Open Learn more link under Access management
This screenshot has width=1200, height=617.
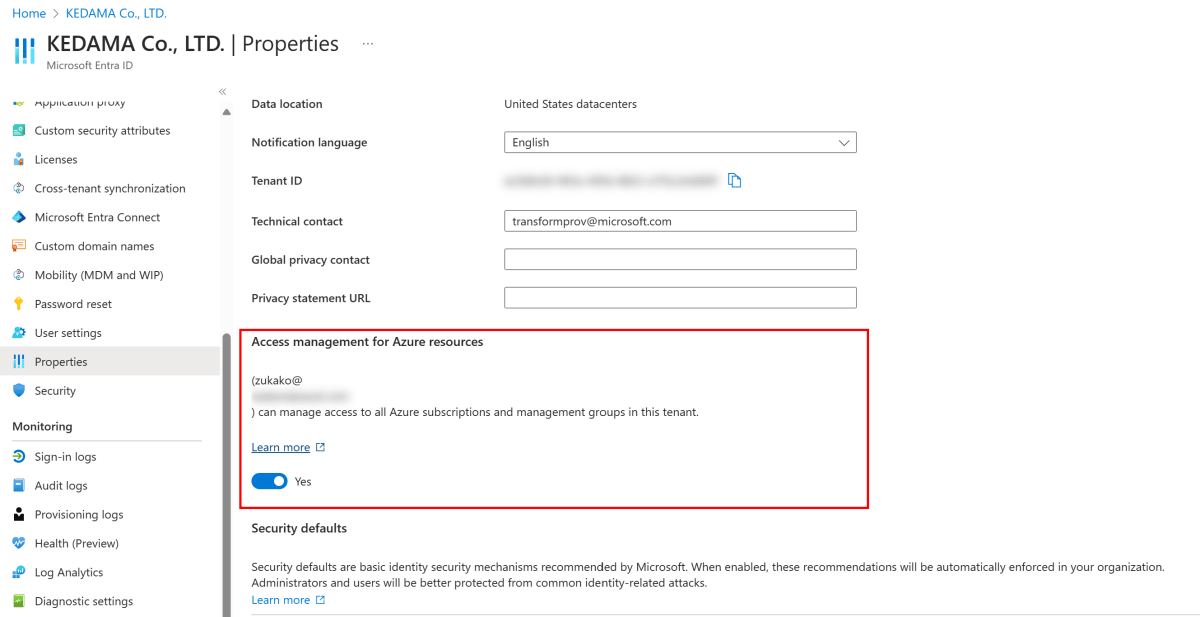pyautogui.click(x=280, y=448)
